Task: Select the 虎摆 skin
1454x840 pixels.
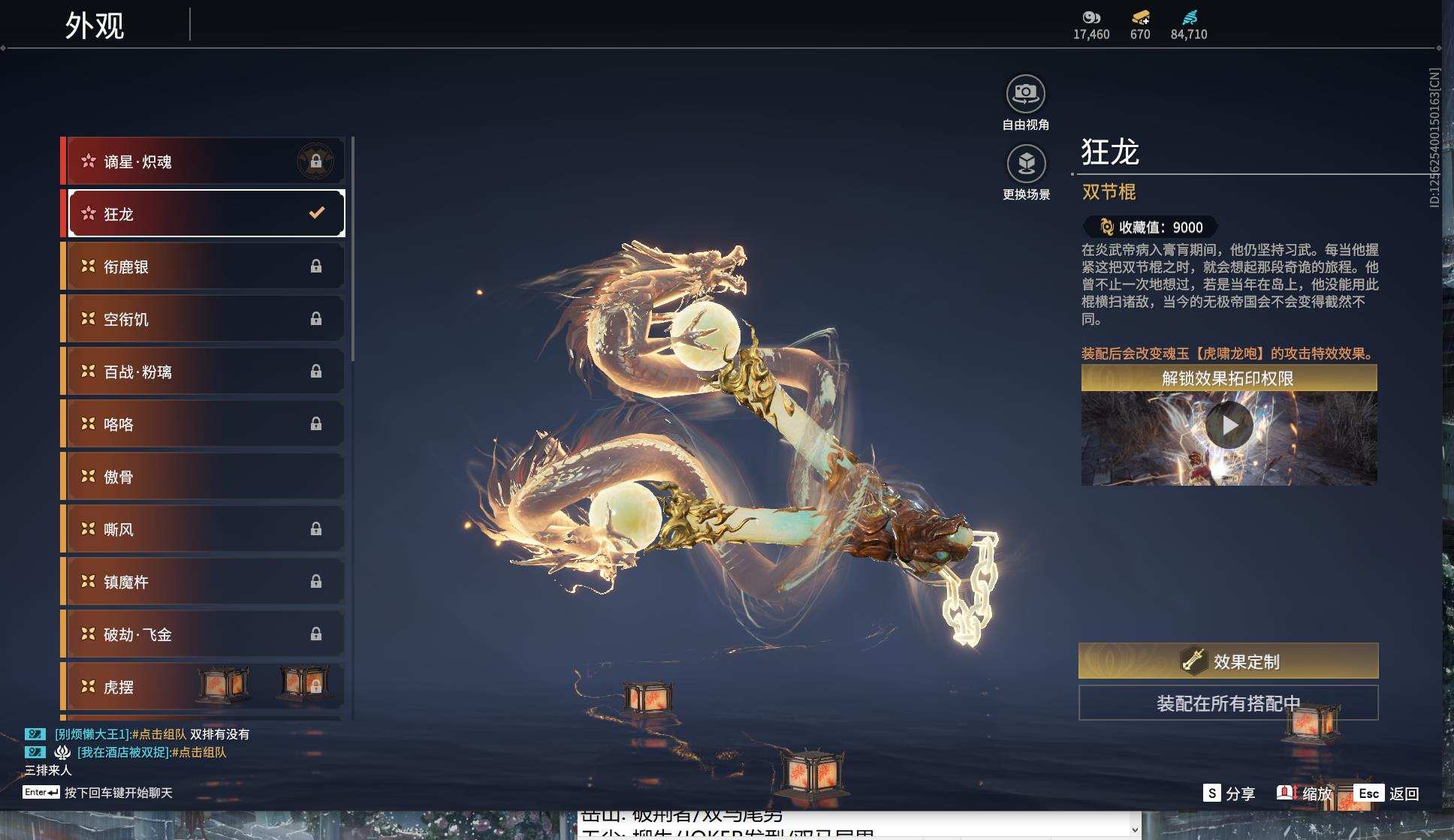Action: pyautogui.click(x=203, y=686)
